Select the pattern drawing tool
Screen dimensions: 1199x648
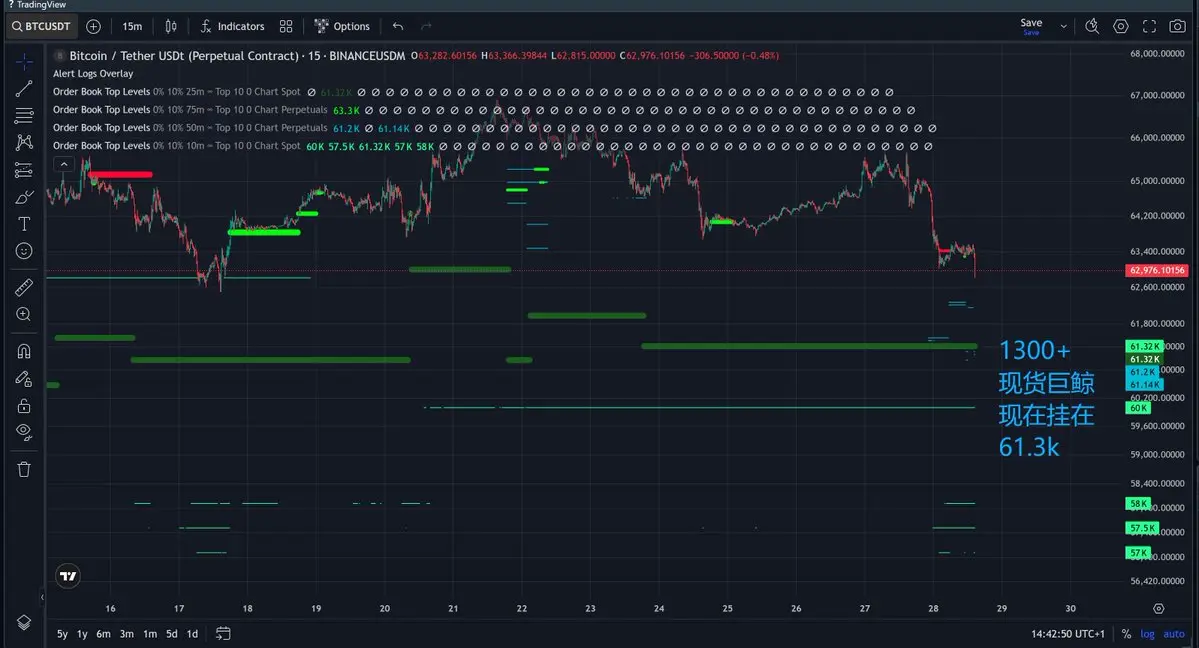click(24, 142)
